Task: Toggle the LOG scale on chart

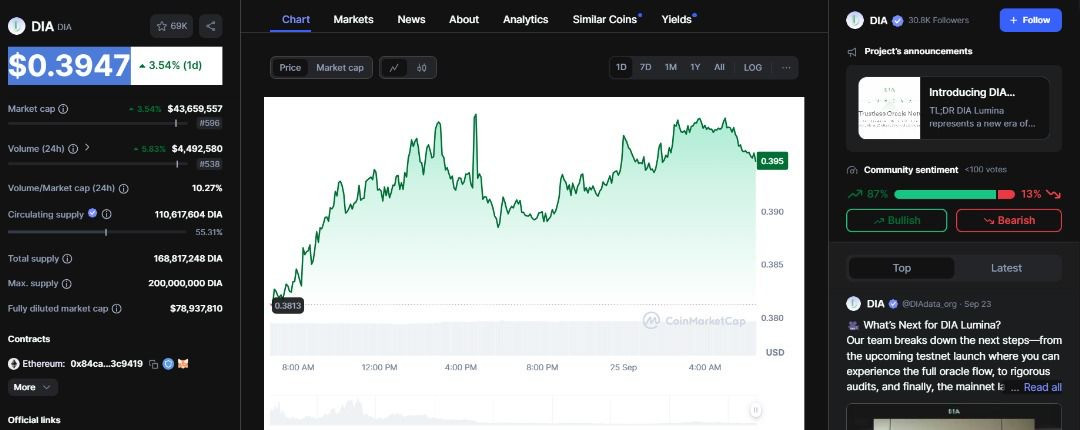Action: (752, 67)
